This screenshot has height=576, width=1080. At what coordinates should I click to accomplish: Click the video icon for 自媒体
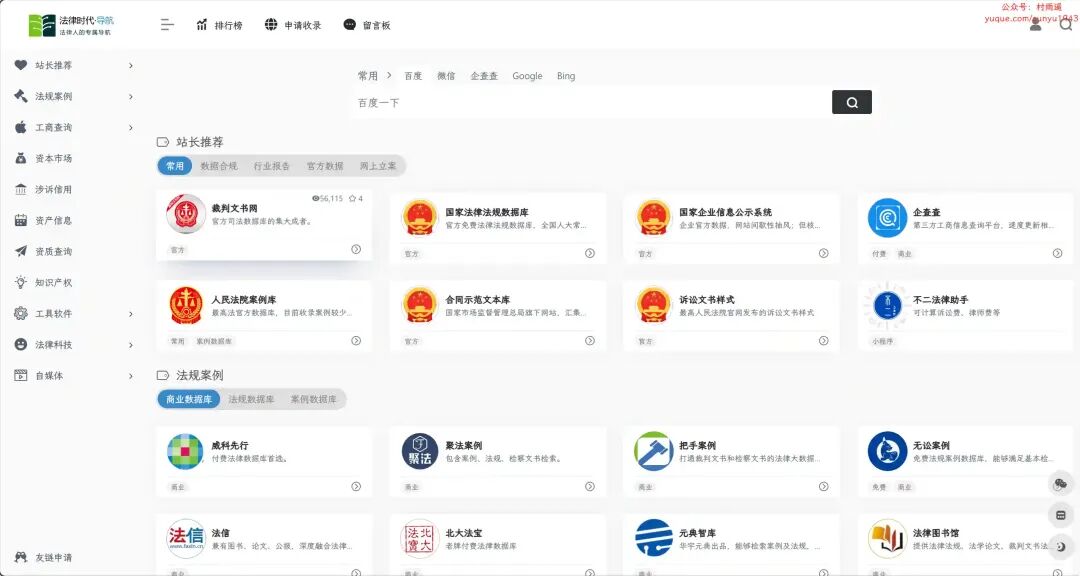coord(21,375)
